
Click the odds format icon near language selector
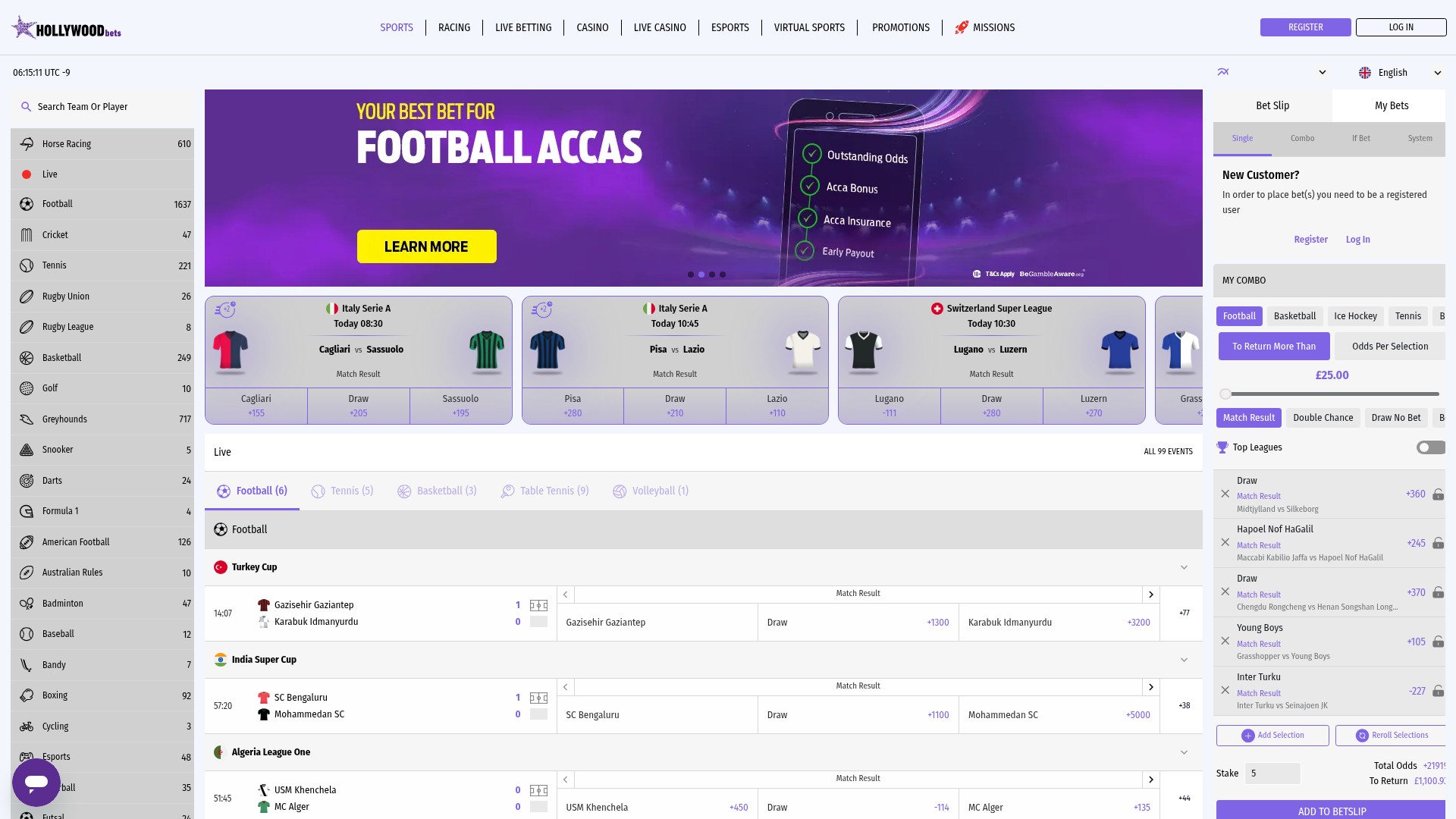tap(1223, 72)
